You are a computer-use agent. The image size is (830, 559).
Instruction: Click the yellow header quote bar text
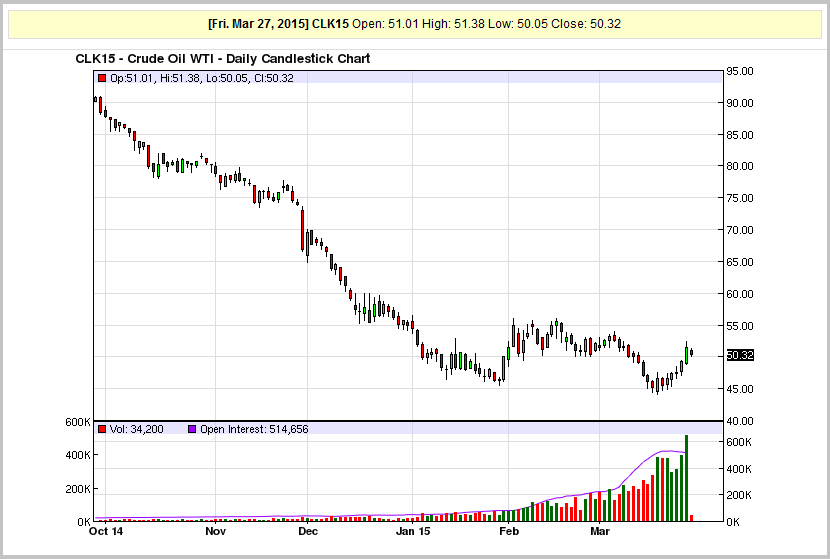tap(414, 24)
